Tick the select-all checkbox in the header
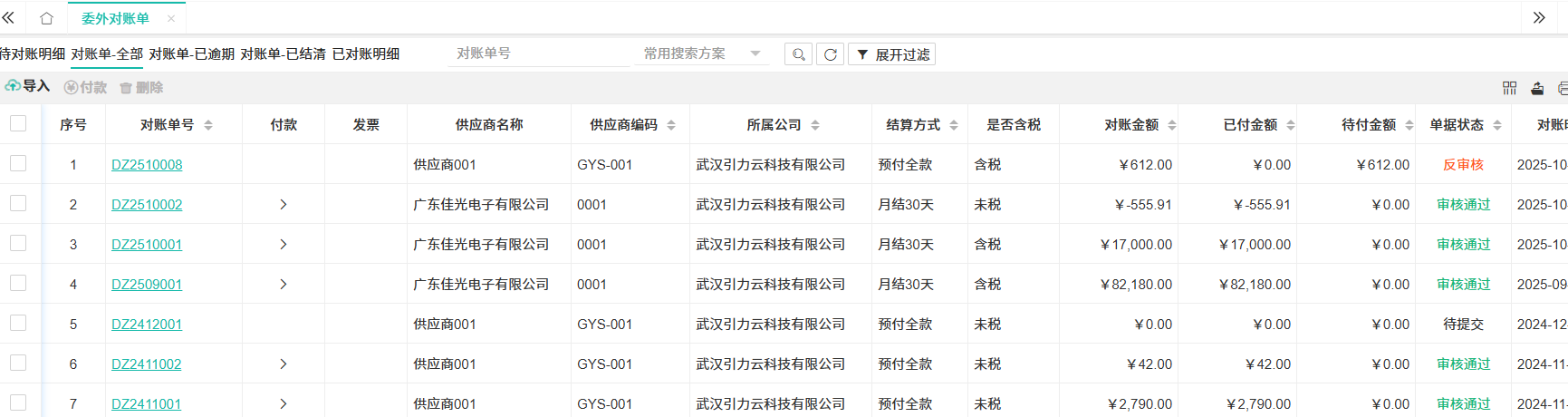This screenshot has width=1568, height=417. 18,123
